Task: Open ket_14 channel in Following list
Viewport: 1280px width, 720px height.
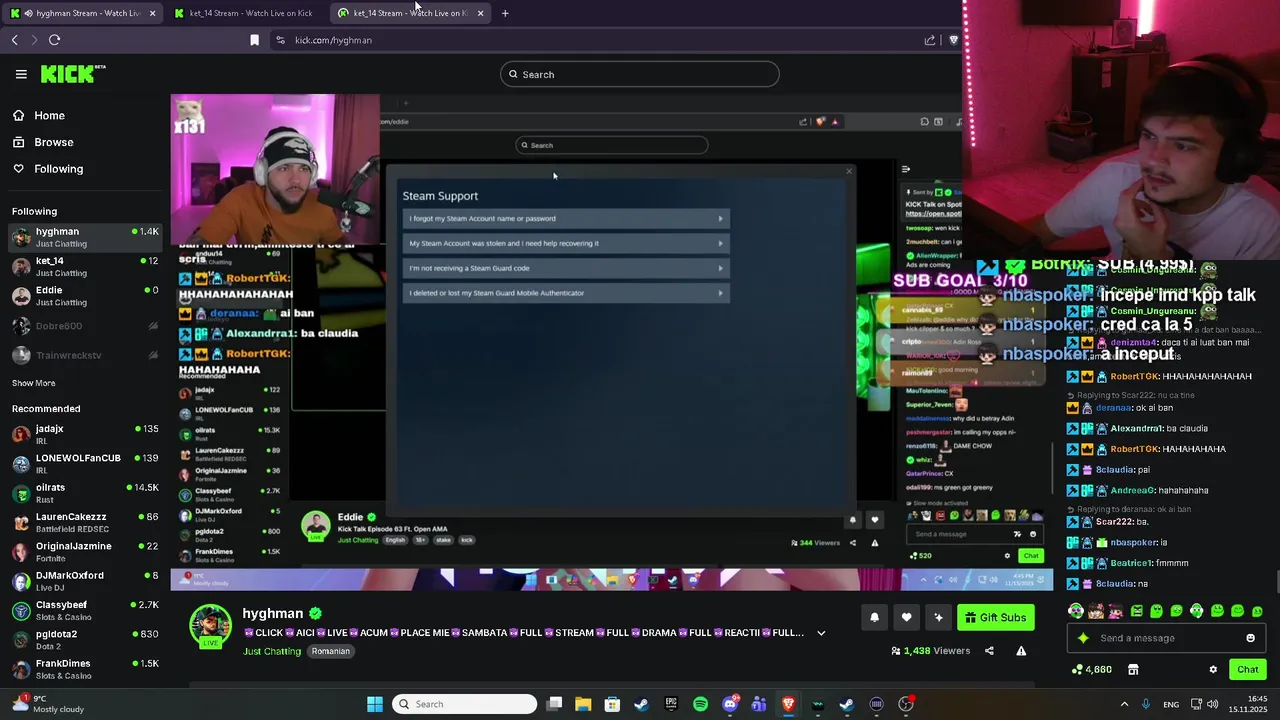Action: (85, 266)
